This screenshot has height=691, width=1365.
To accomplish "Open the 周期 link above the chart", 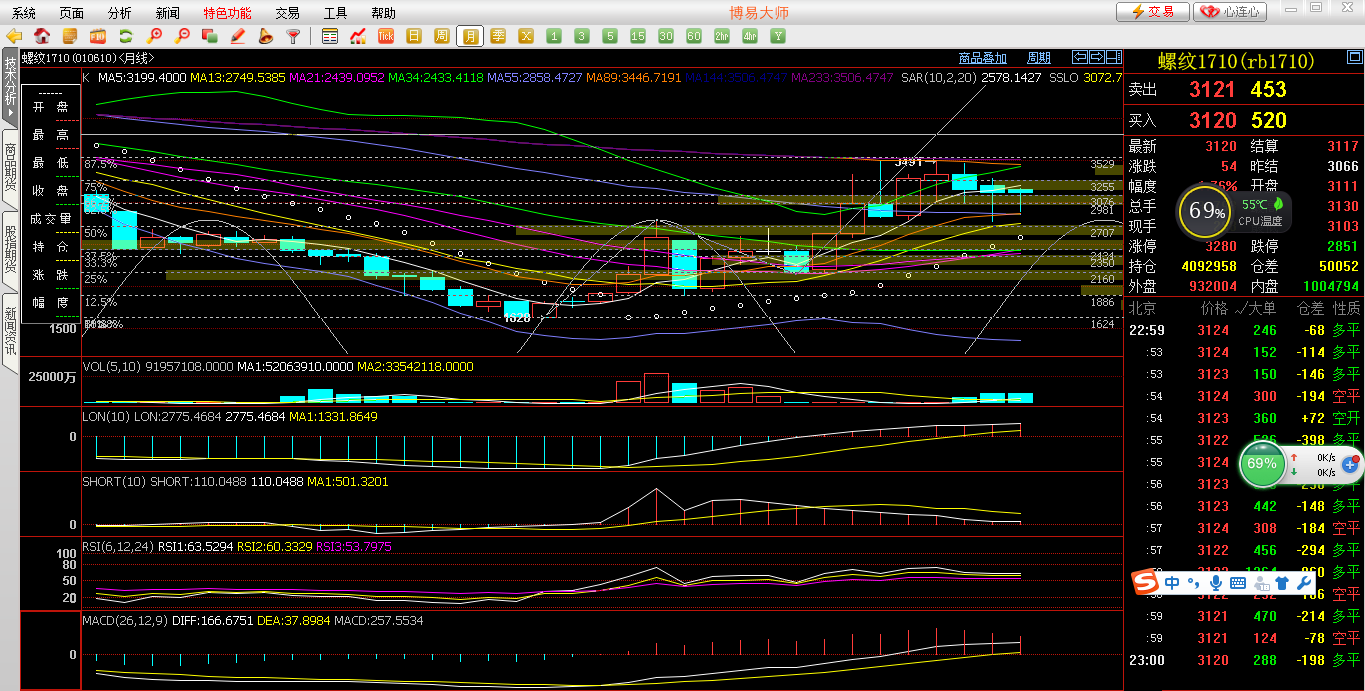I will [x=1039, y=58].
